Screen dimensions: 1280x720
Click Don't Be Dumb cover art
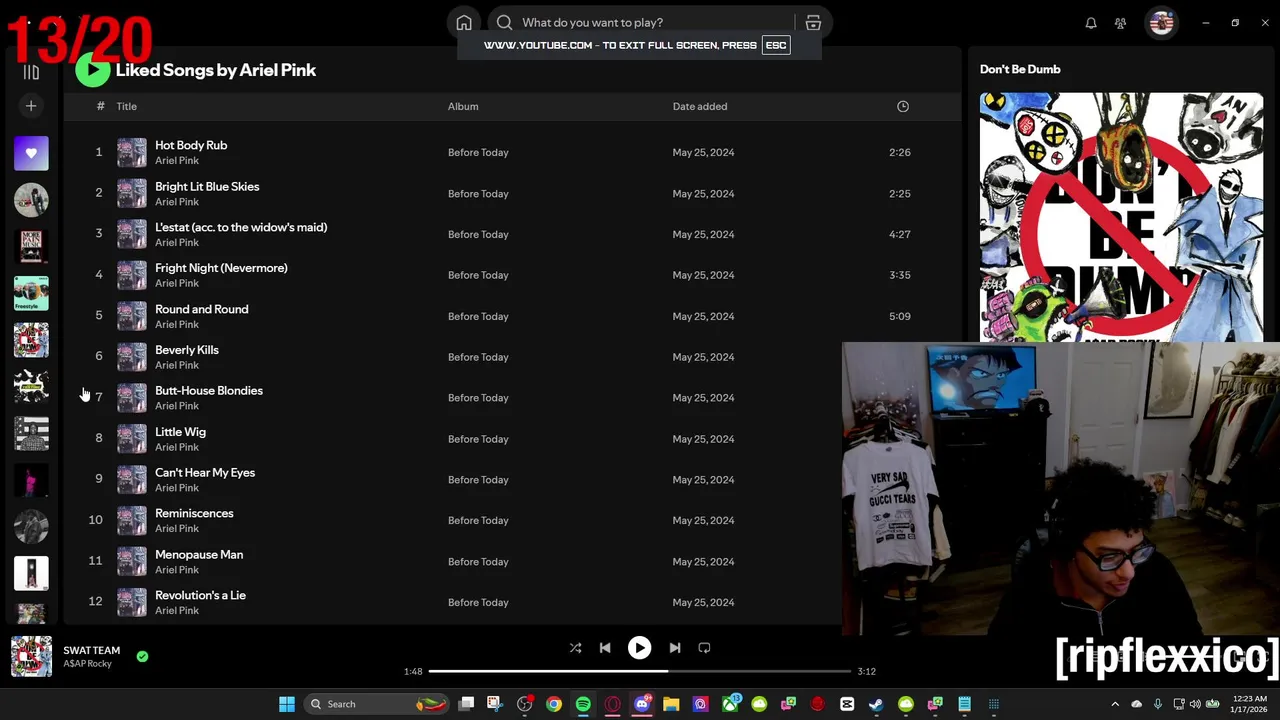click(x=1121, y=217)
